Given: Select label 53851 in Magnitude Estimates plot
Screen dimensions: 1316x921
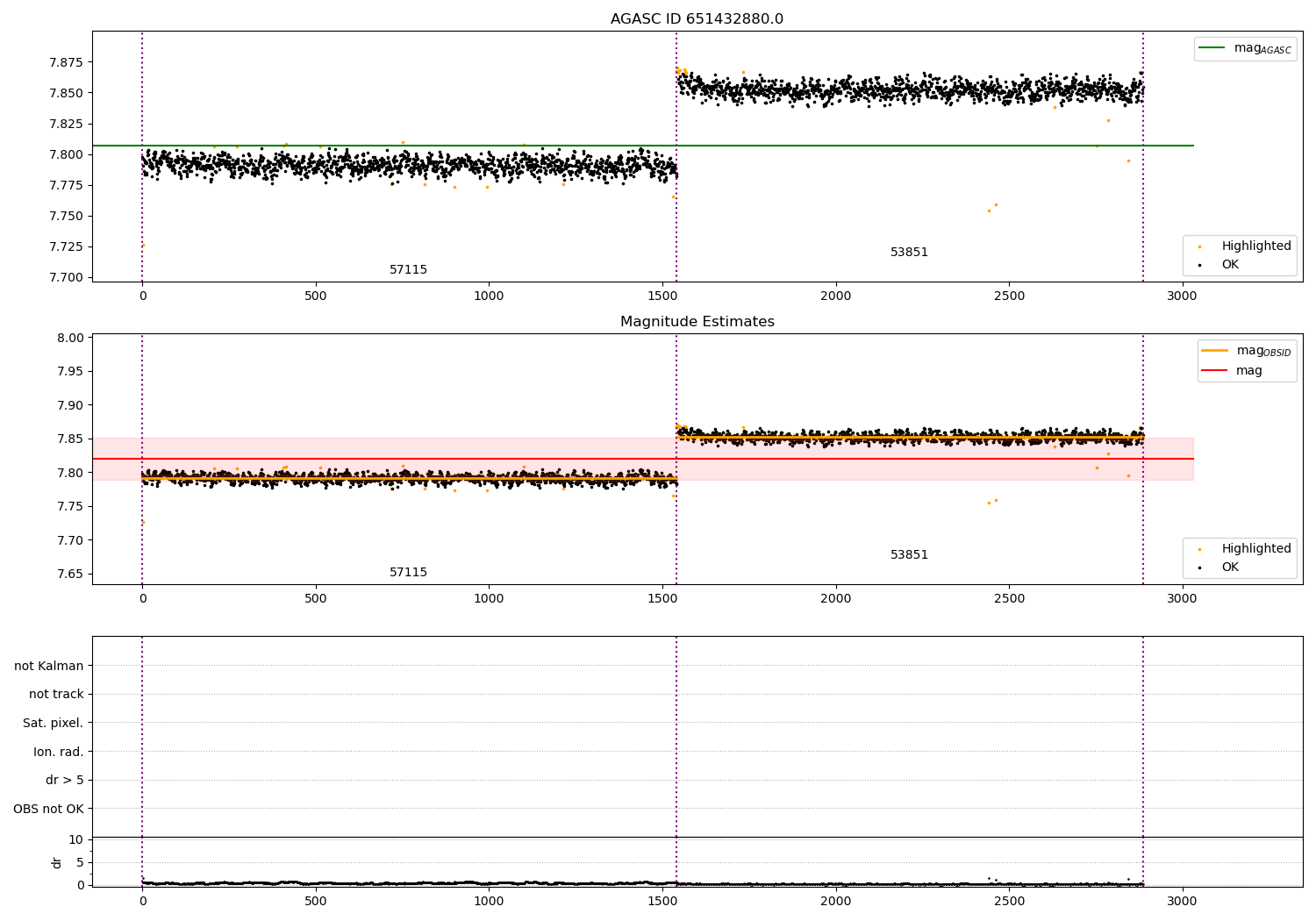Looking at the screenshot, I should [909, 554].
